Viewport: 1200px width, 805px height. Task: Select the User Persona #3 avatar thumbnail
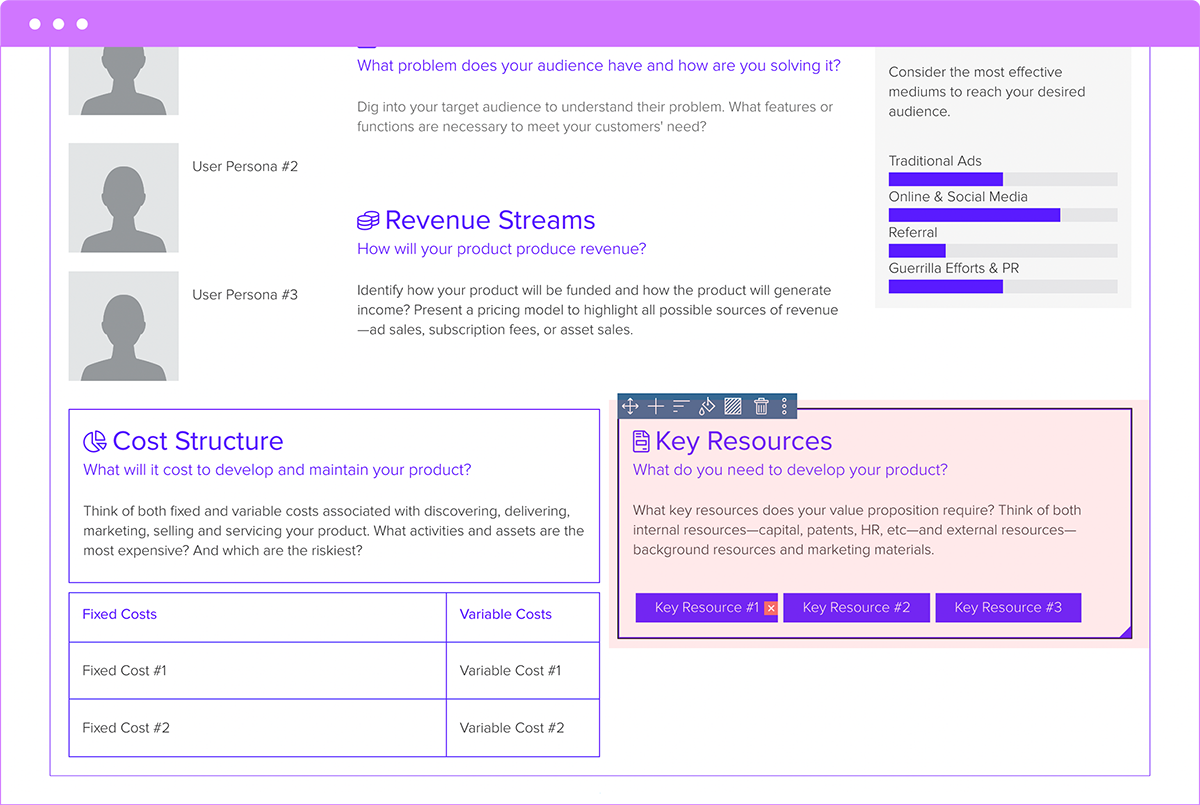[123, 325]
